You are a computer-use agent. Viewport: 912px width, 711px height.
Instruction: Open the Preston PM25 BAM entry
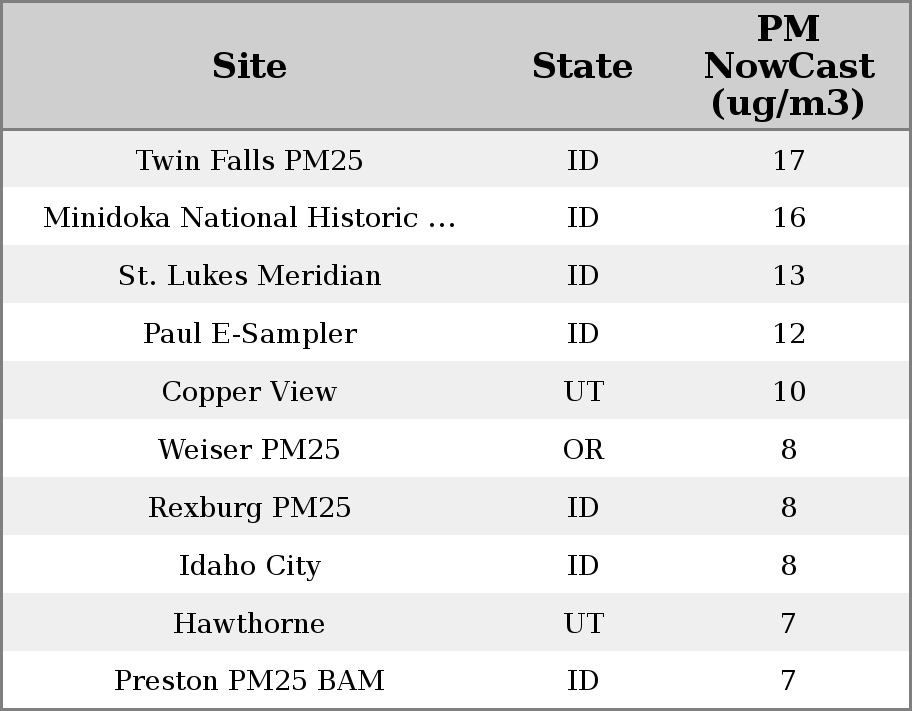pyautogui.click(x=249, y=681)
